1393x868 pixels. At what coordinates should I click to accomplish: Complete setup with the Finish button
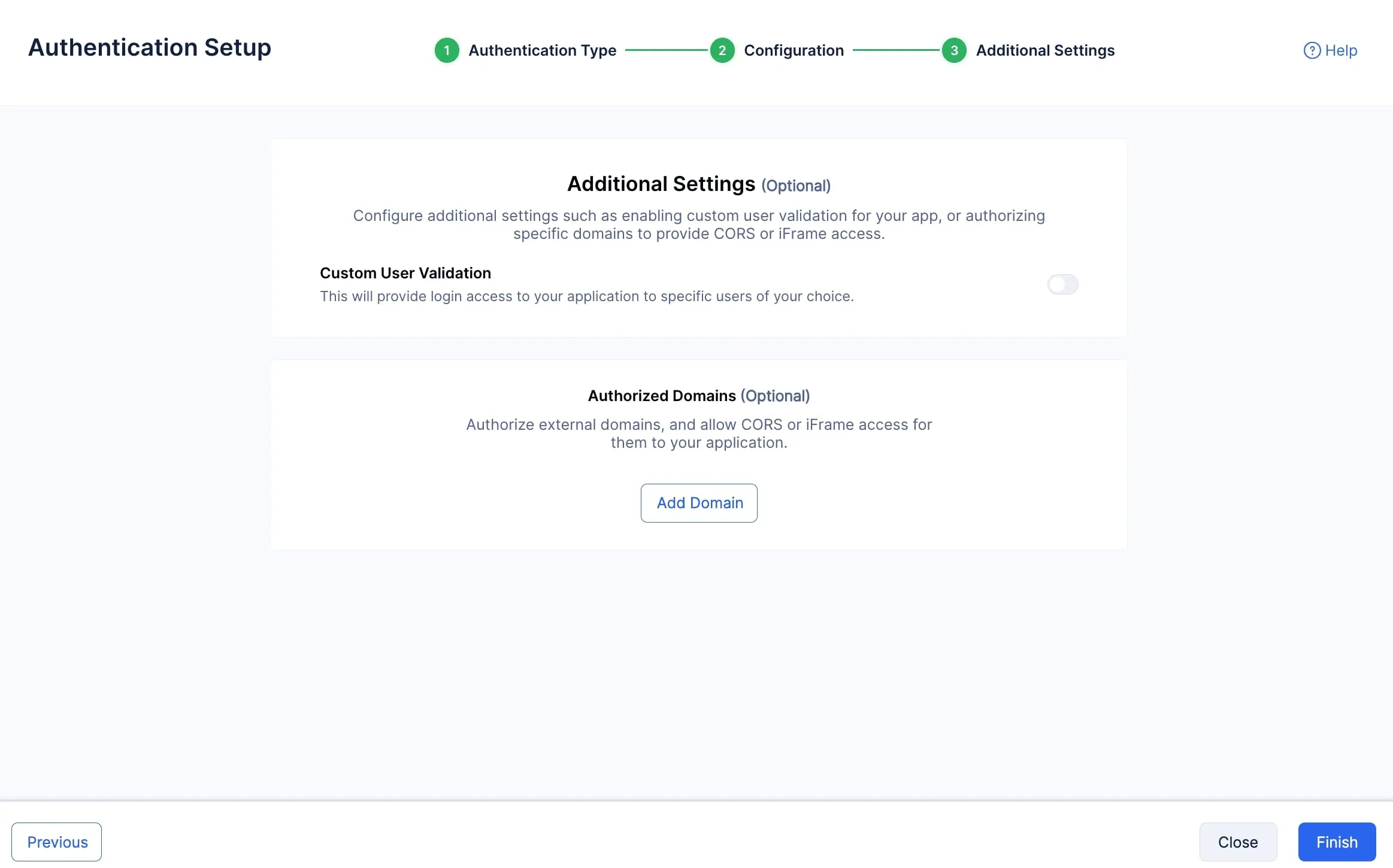pos(1337,842)
